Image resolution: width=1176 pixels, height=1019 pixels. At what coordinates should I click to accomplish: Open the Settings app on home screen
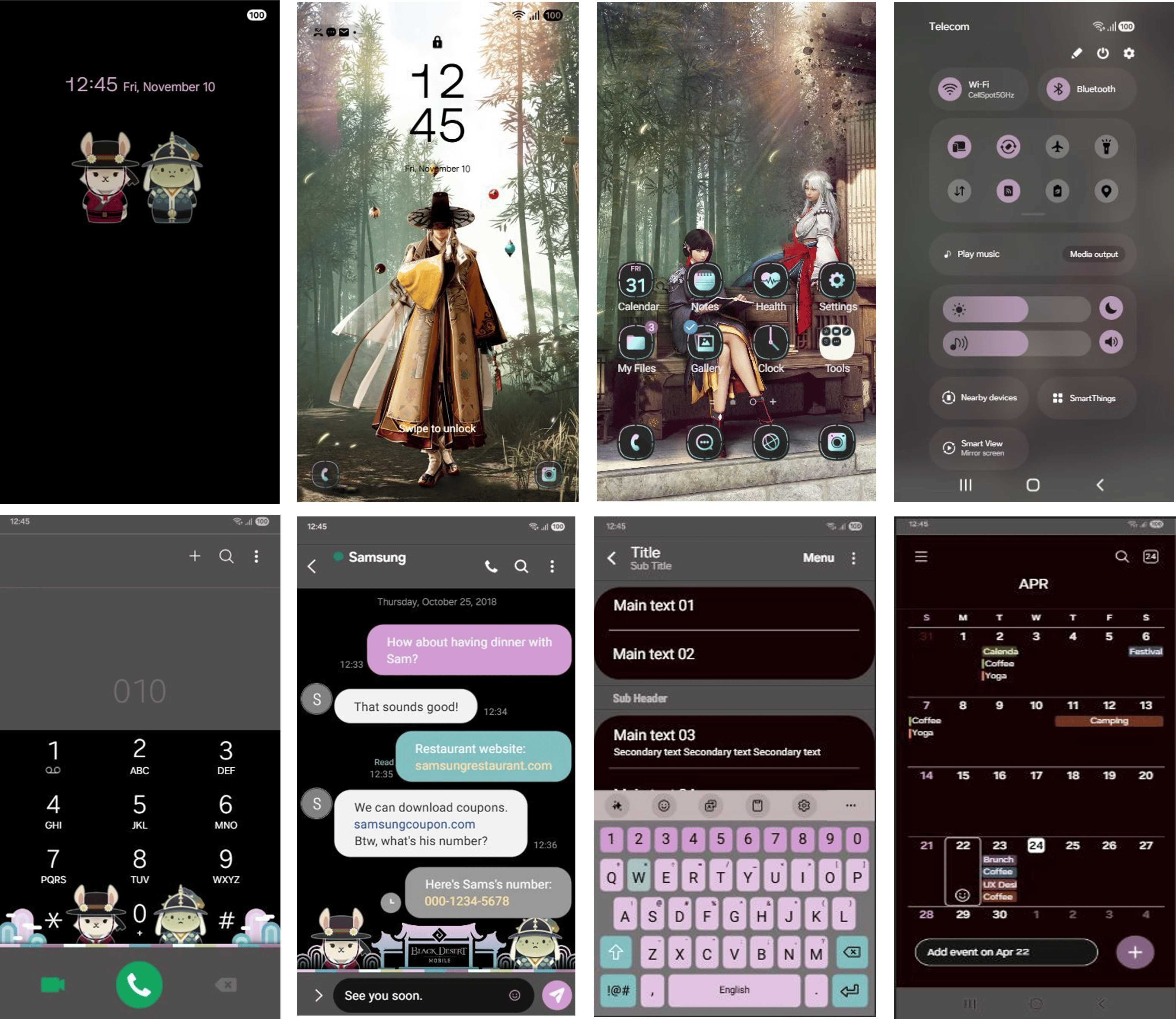(837, 281)
